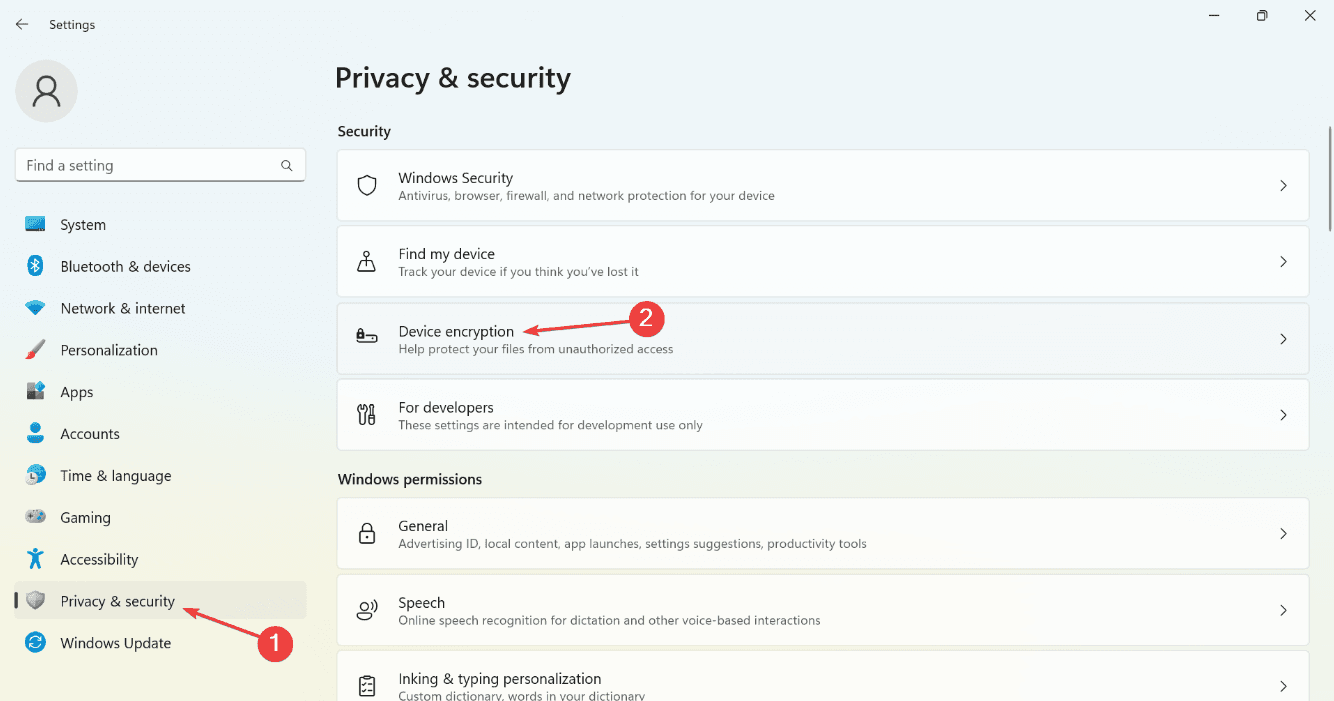Click the Speech recognition icon
The height and width of the screenshot is (701, 1334).
[x=367, y=610]
